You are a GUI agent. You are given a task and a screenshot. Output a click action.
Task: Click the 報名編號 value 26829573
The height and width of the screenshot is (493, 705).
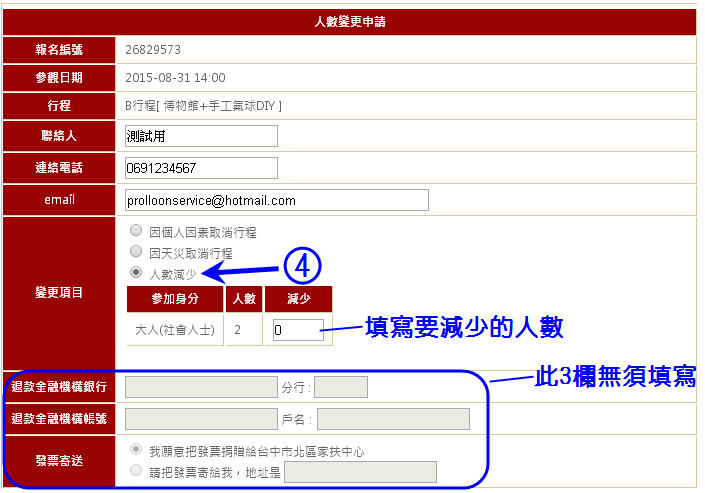(x=153, y=49)
